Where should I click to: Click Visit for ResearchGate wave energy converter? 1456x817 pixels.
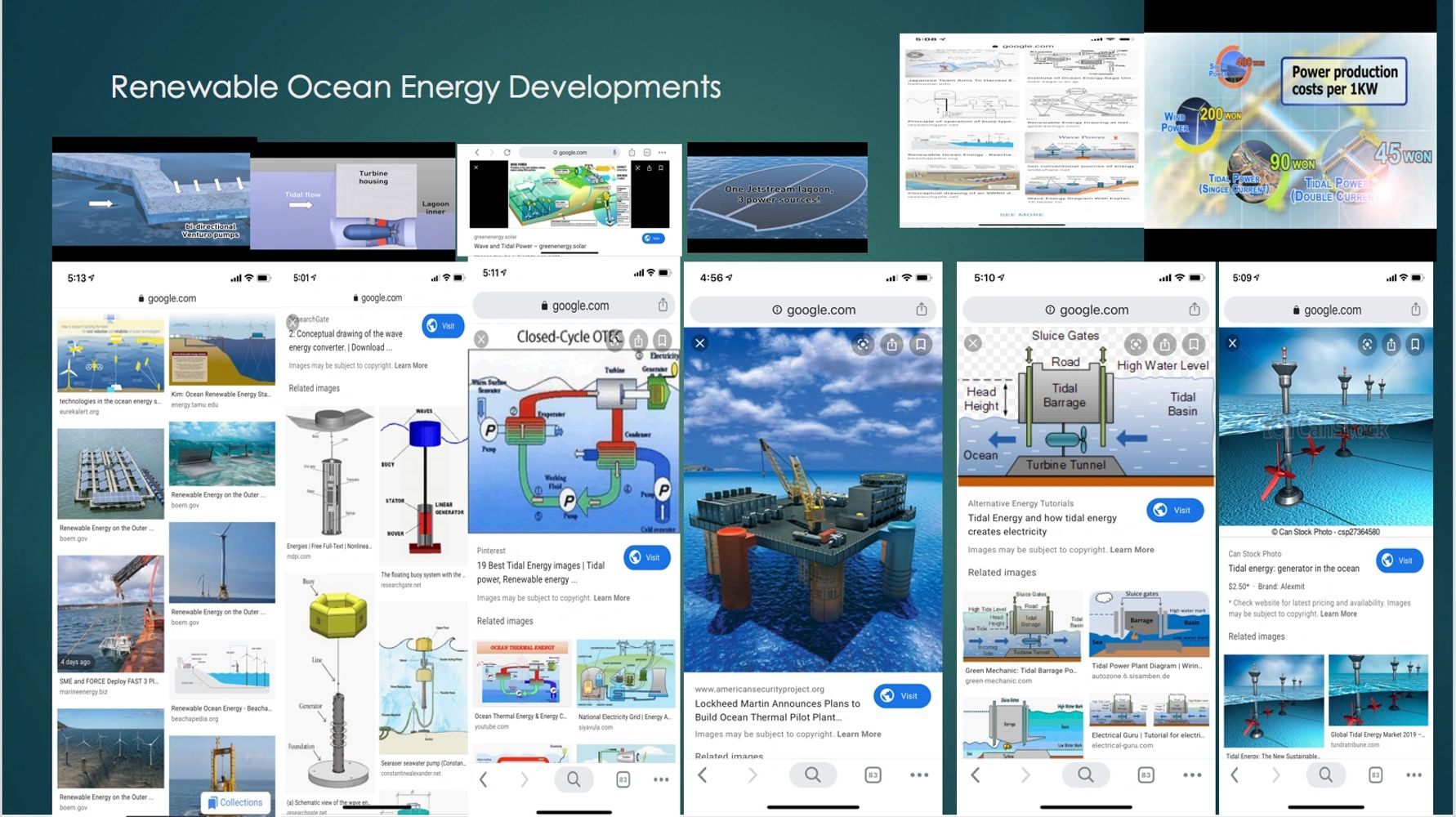pyautogui.click(x=442, y=326)
